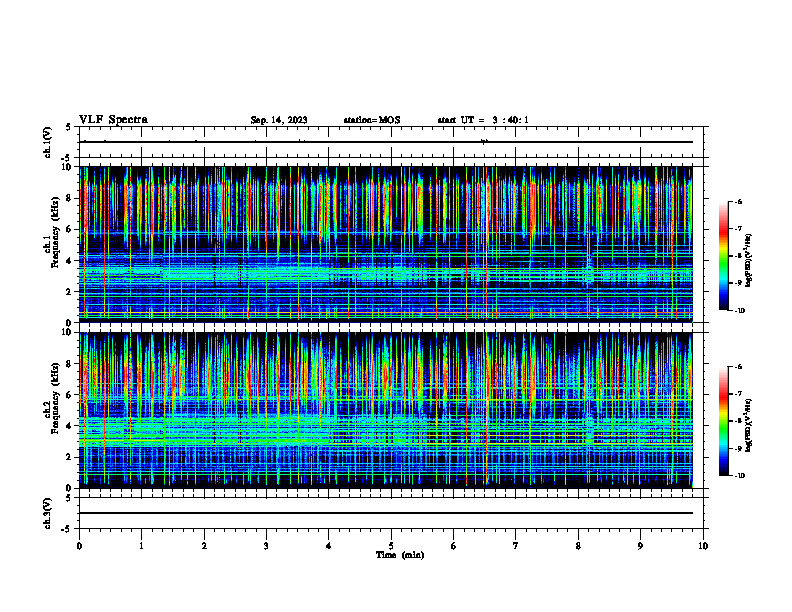
Task: Click time axis tick label "3"
Action: pos(266,546)
